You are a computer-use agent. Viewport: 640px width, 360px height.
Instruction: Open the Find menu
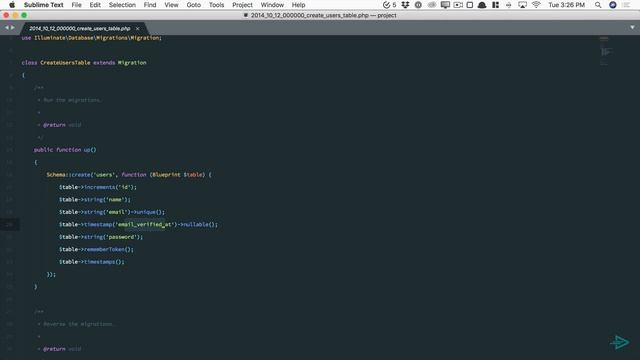[x=150, y=5]
